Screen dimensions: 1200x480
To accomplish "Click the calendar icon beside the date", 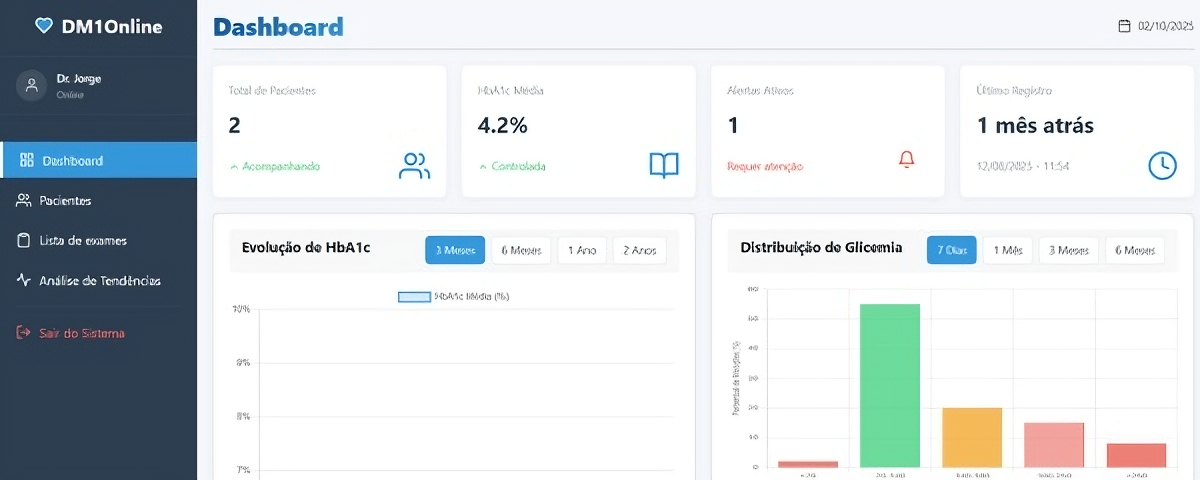I will pos(1124,26).
